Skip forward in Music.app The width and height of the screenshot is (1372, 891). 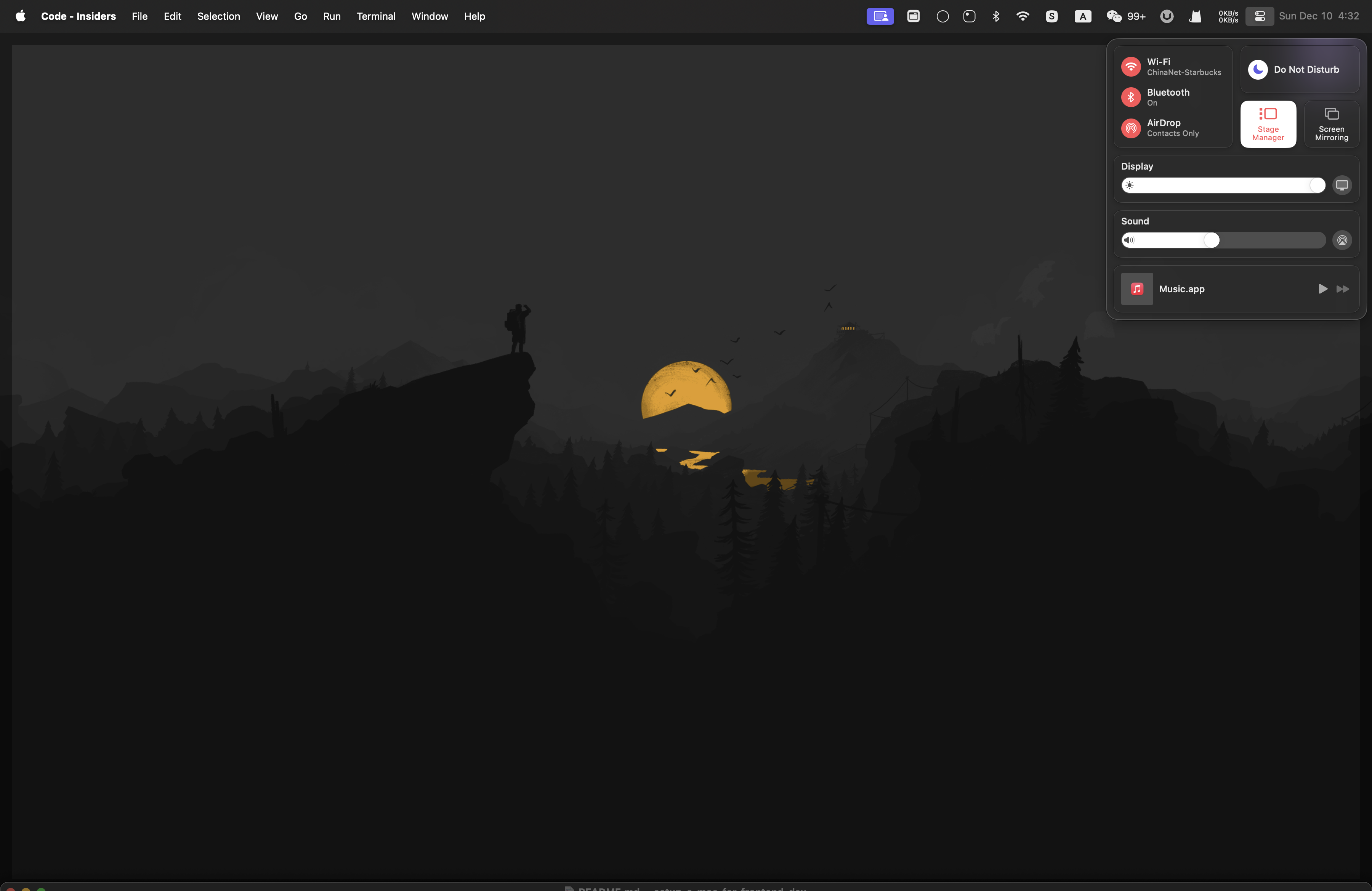1342,289
